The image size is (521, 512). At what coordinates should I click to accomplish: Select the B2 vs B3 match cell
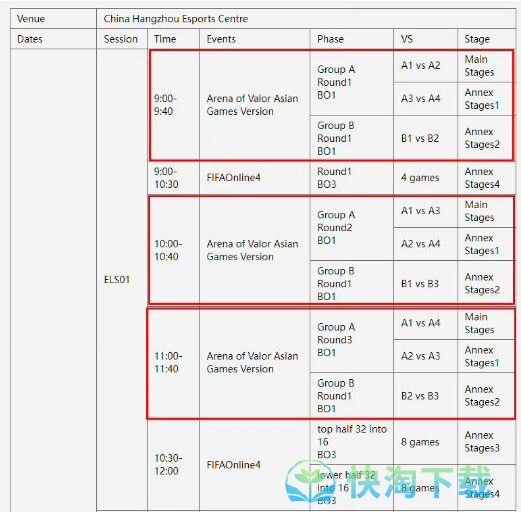pos(425,396)
